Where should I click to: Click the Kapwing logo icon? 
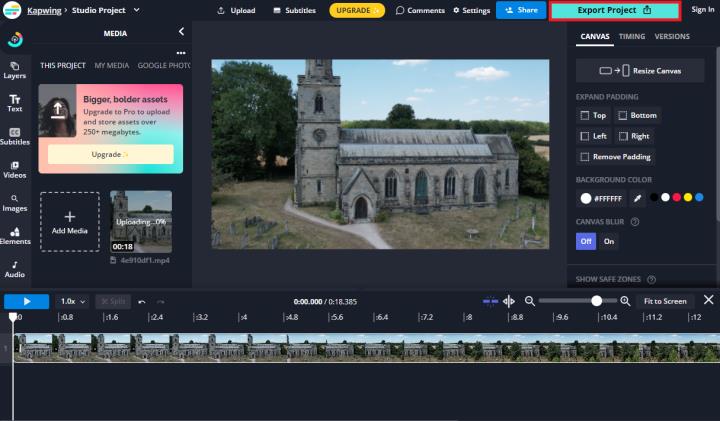tap(12, 10)
